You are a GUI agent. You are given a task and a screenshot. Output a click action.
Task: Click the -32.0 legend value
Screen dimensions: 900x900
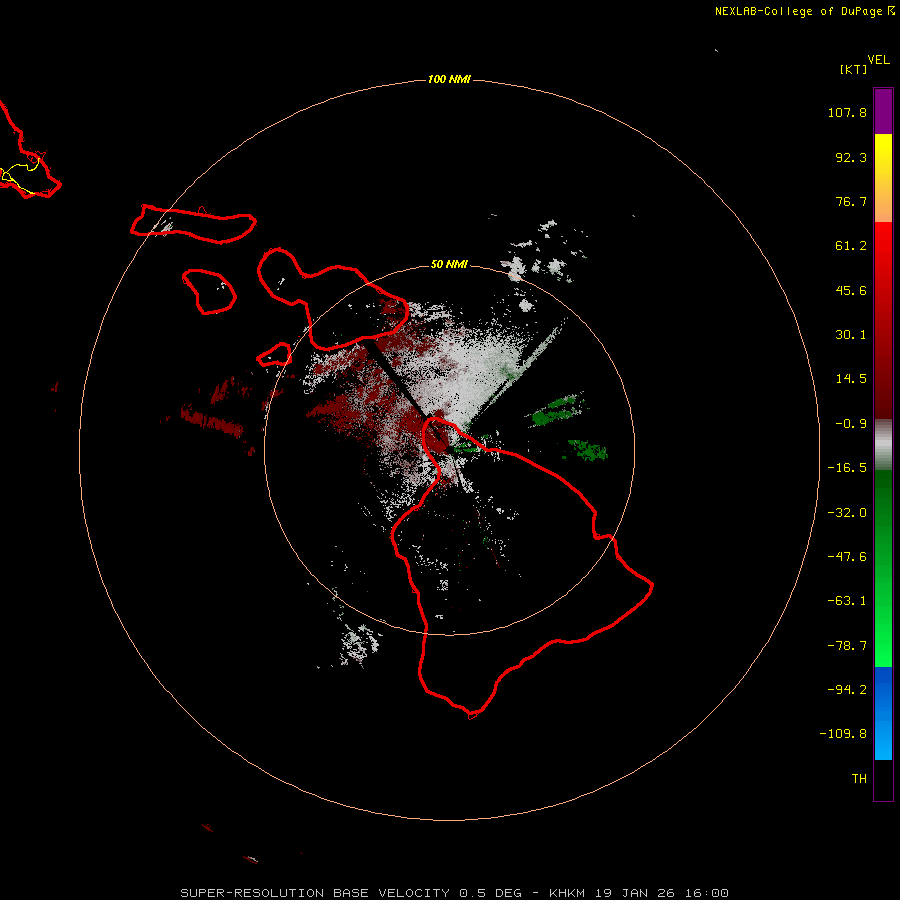[847, 513]
